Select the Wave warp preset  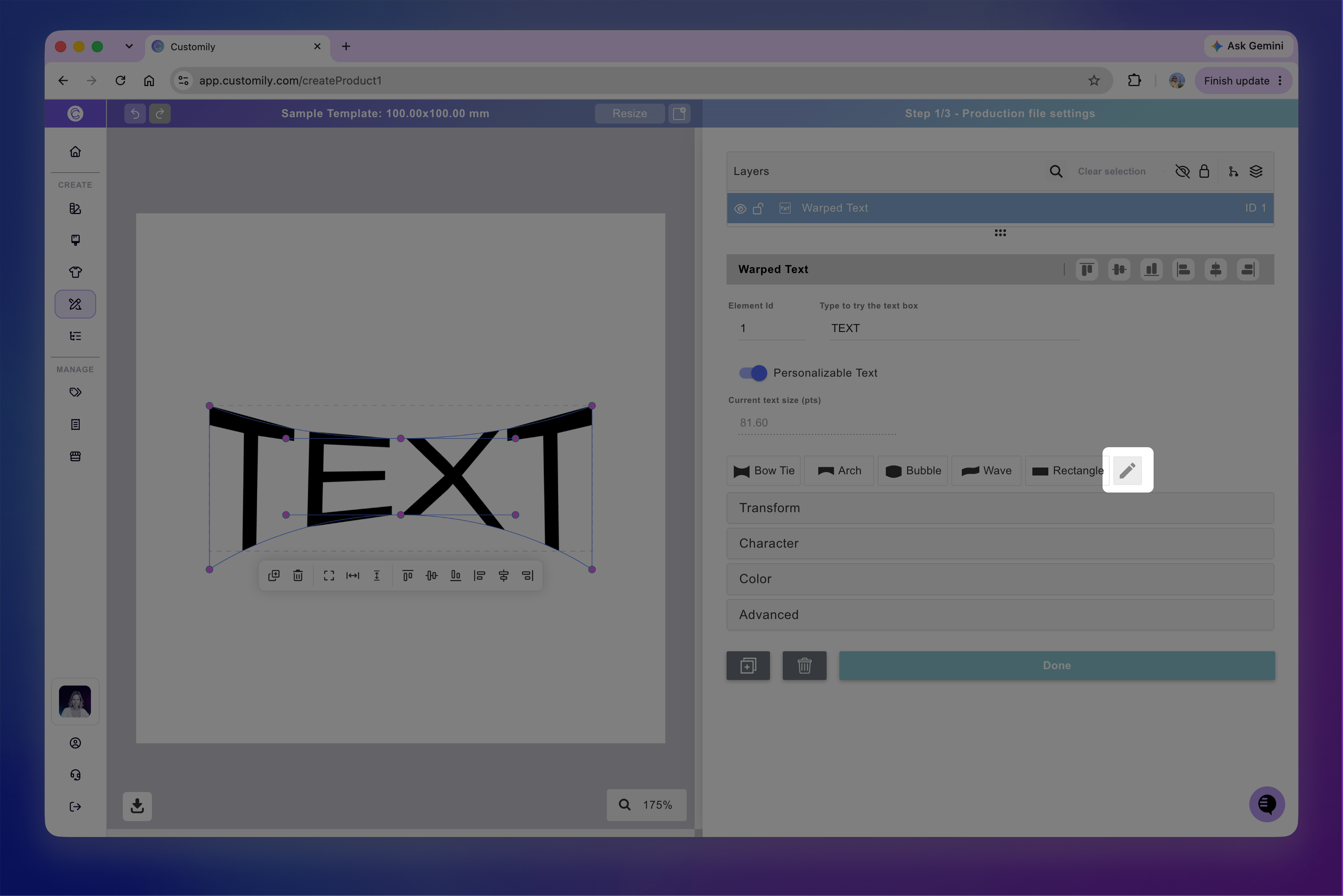tap(986, 471)
